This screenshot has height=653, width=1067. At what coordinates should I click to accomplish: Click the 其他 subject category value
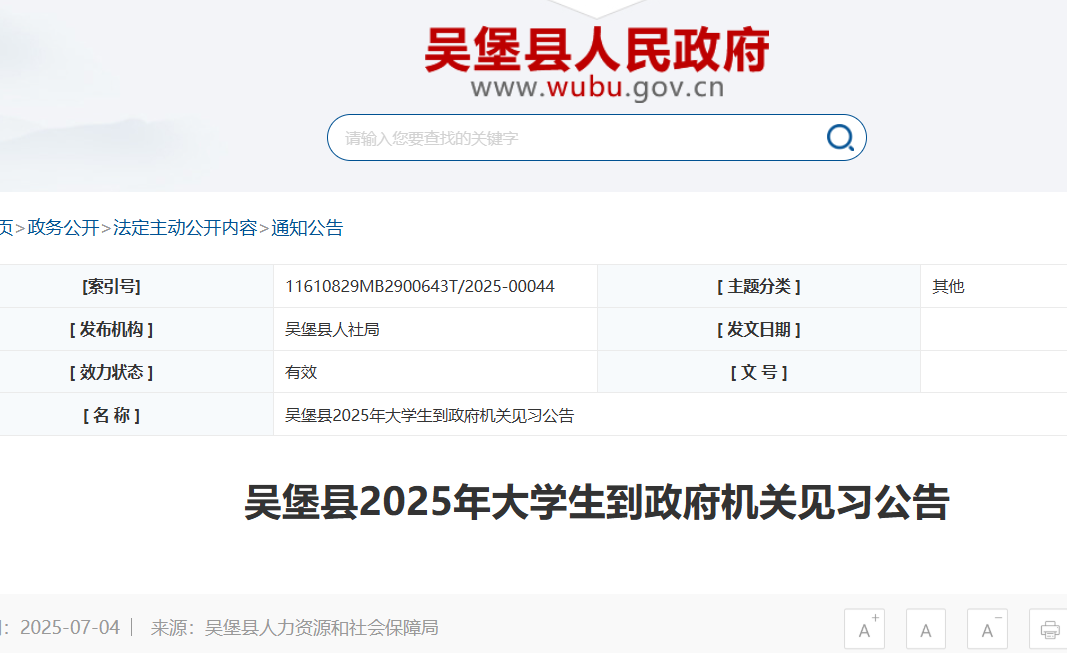point(948,286)
